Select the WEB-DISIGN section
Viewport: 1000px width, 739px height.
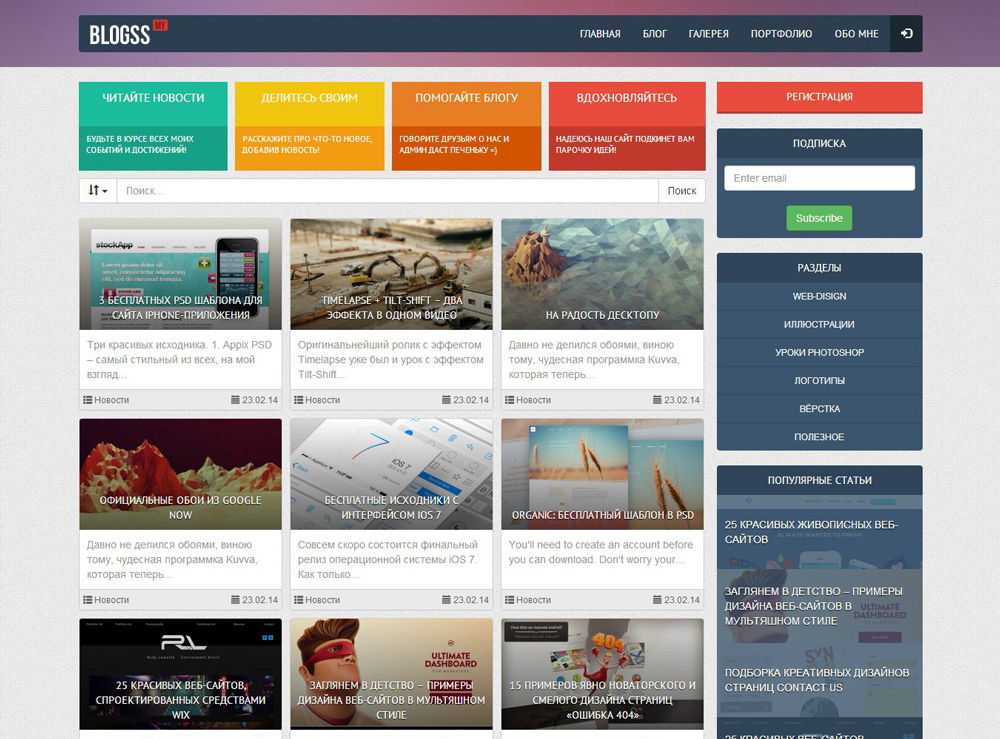click(820, 296)
